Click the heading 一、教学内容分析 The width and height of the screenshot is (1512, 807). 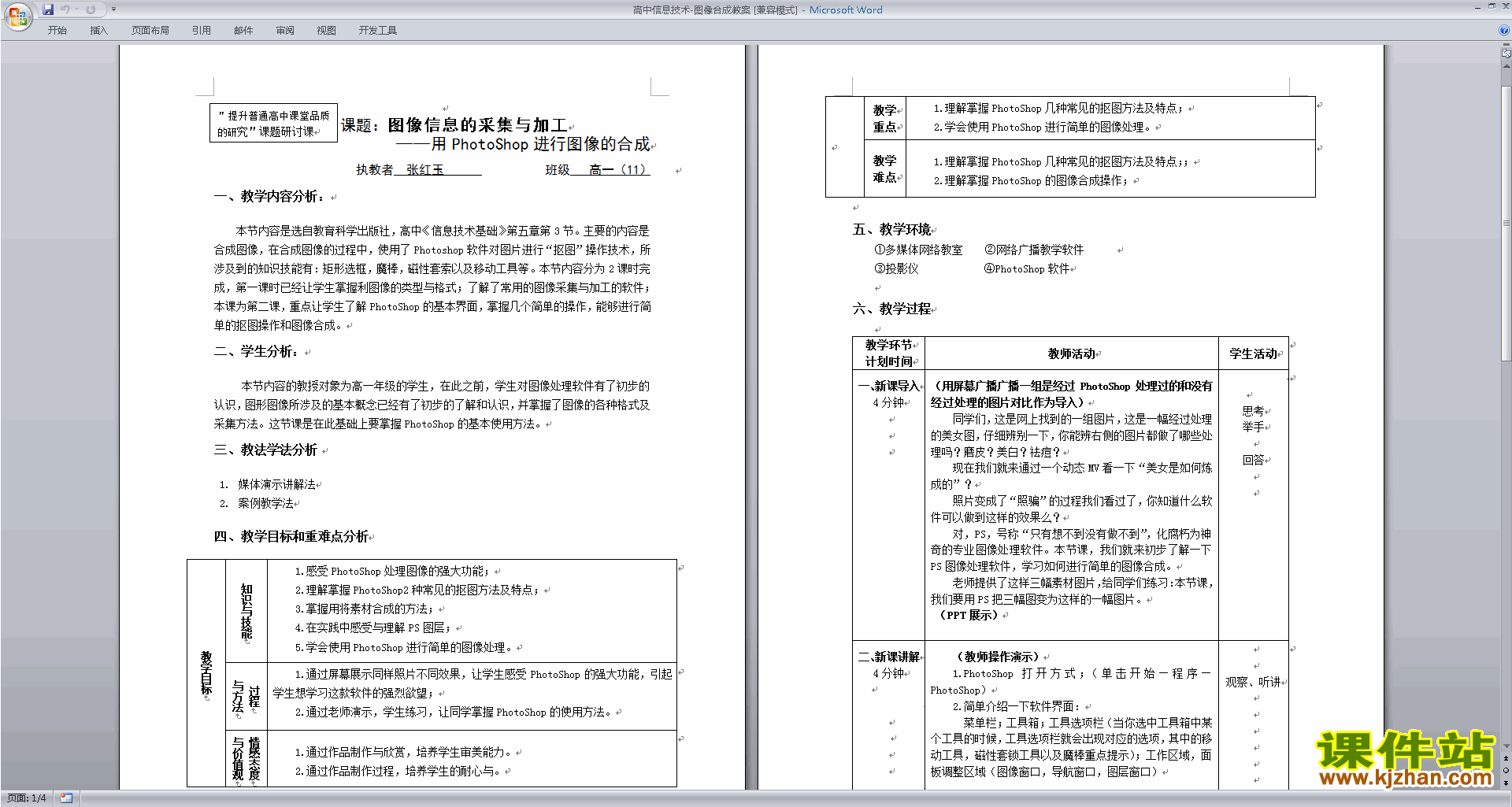tap(269, 196)
